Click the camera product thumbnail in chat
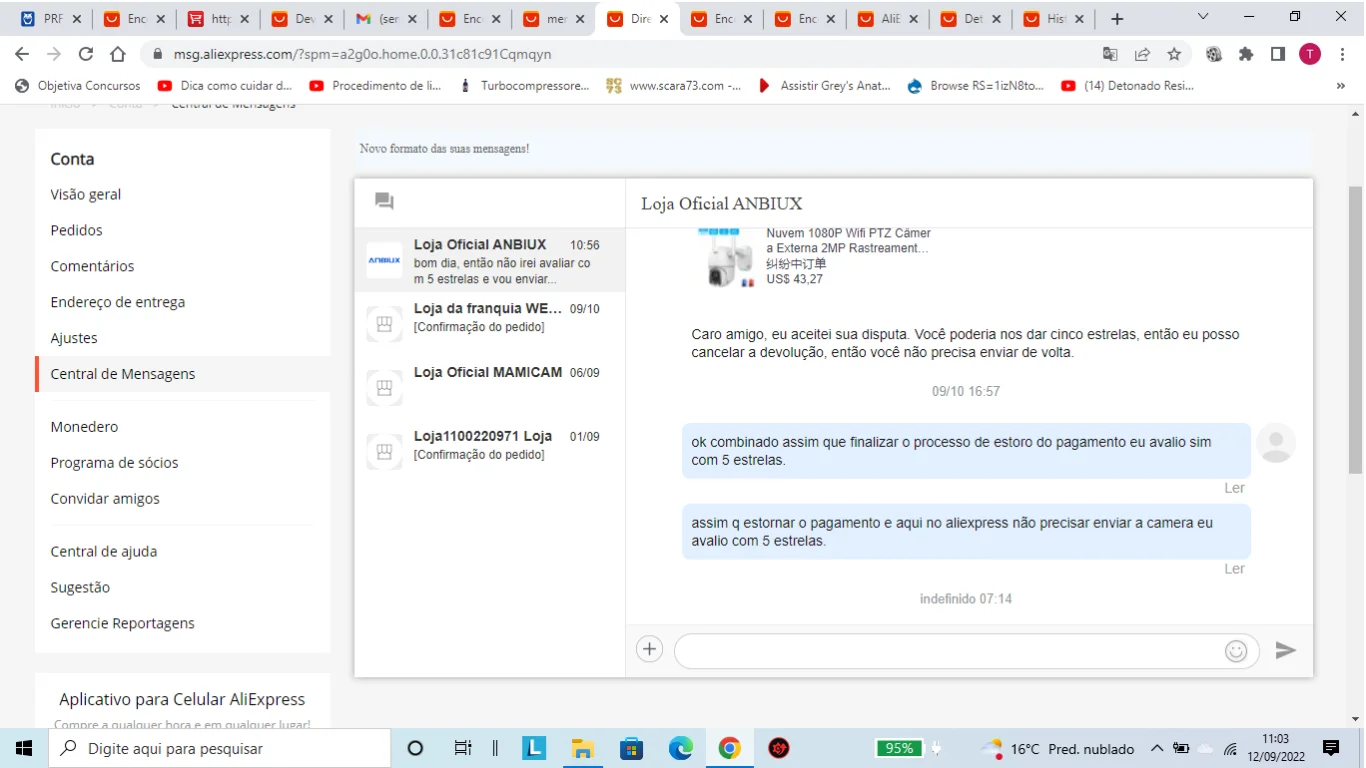 (726, 259)
